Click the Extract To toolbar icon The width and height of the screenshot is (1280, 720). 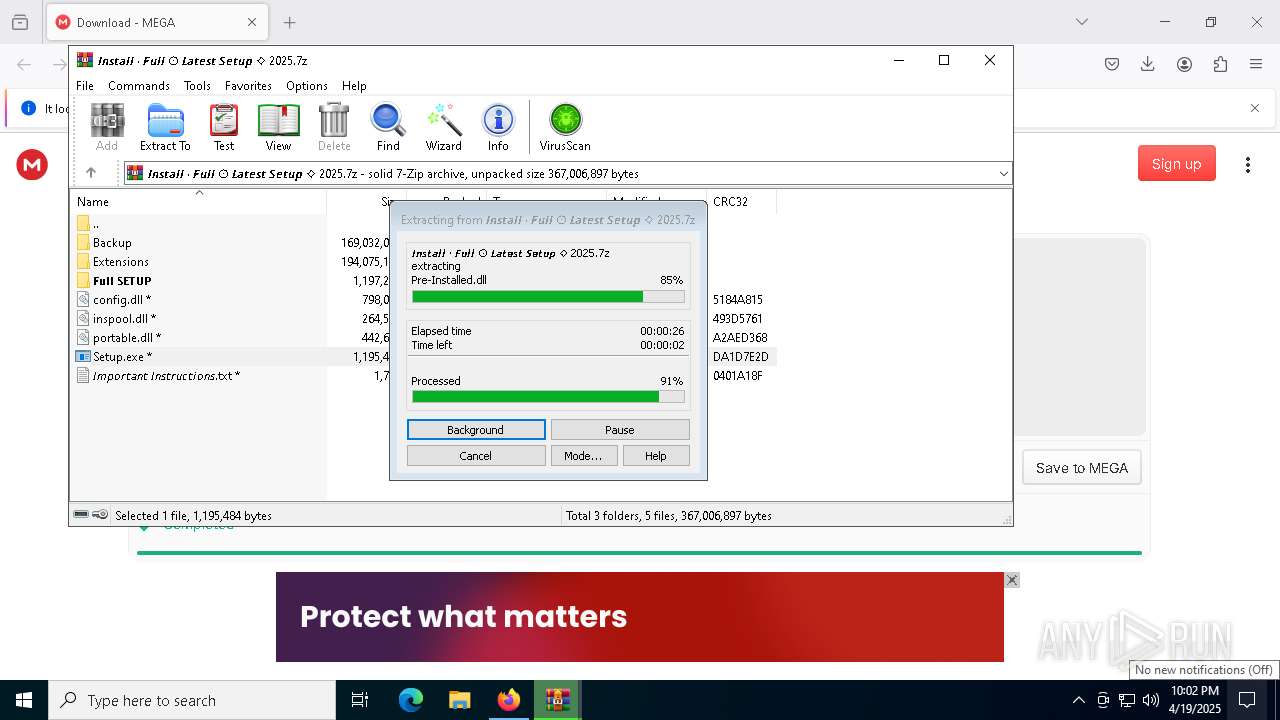[x=165, y=128]
